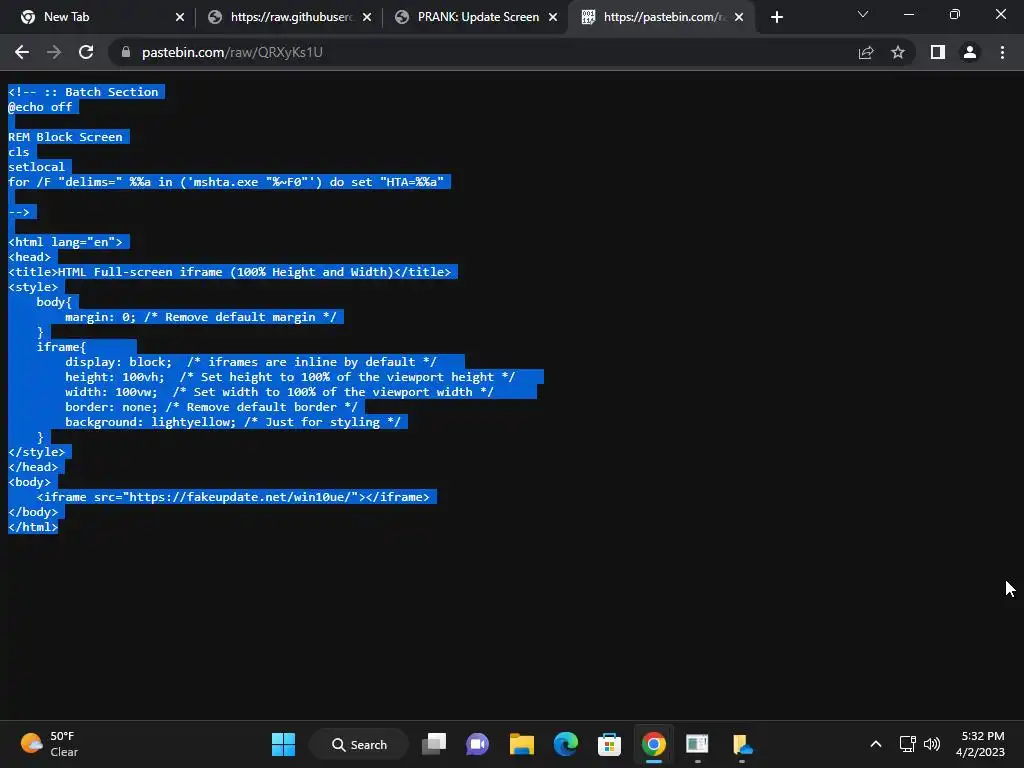Open Chrome's three-dot menu

click(x=1002, y=52)
